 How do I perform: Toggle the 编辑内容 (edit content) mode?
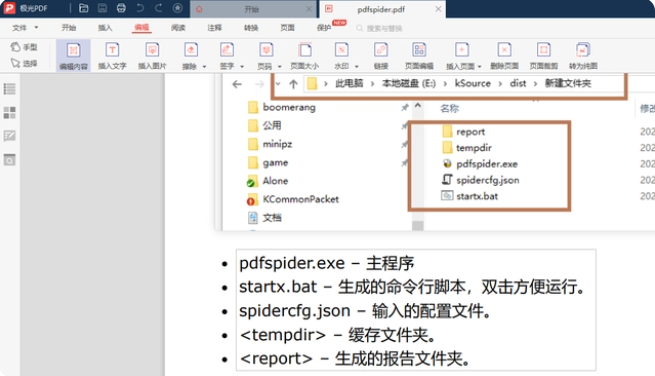point(74,56)
